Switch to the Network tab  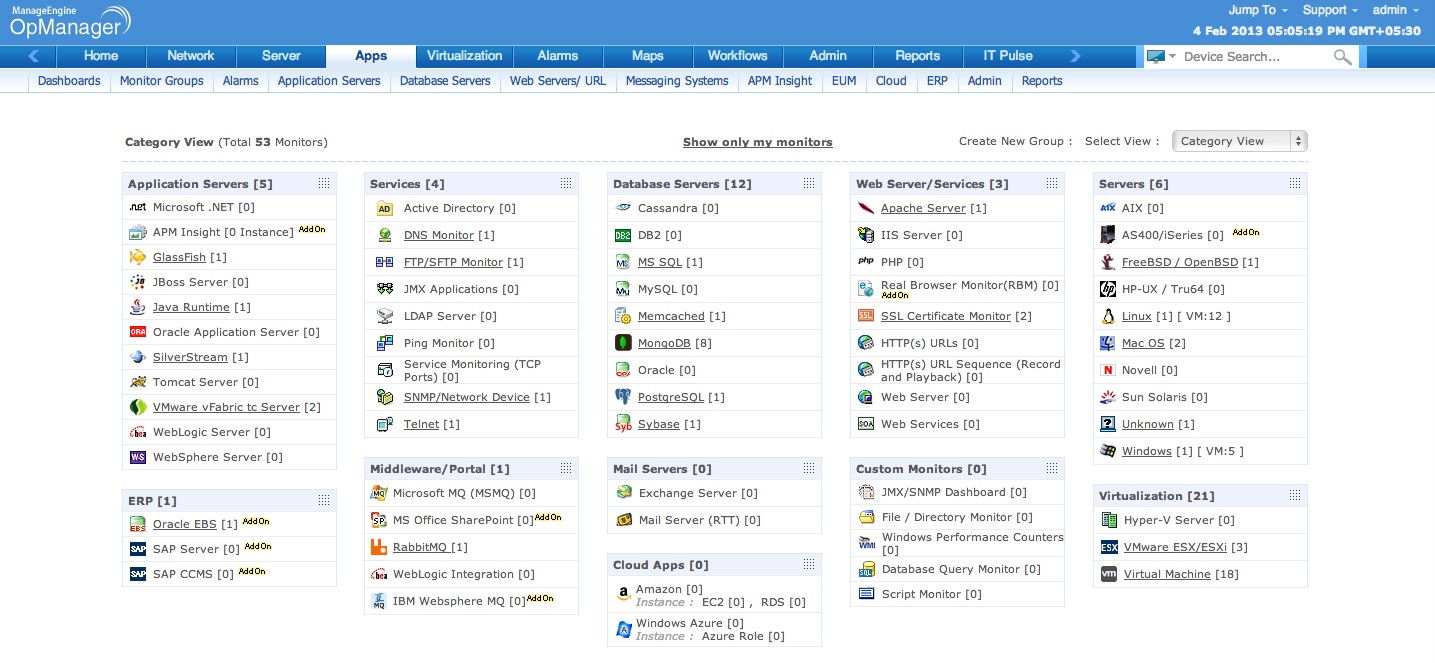(191, 56)
